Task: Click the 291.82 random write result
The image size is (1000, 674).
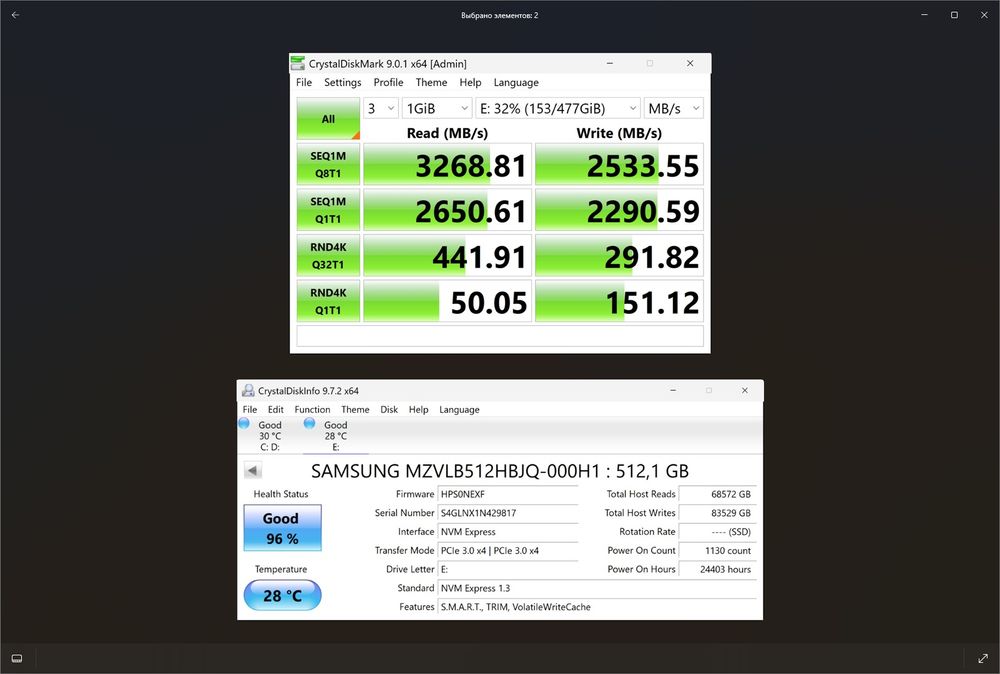Action: (619, 256)
